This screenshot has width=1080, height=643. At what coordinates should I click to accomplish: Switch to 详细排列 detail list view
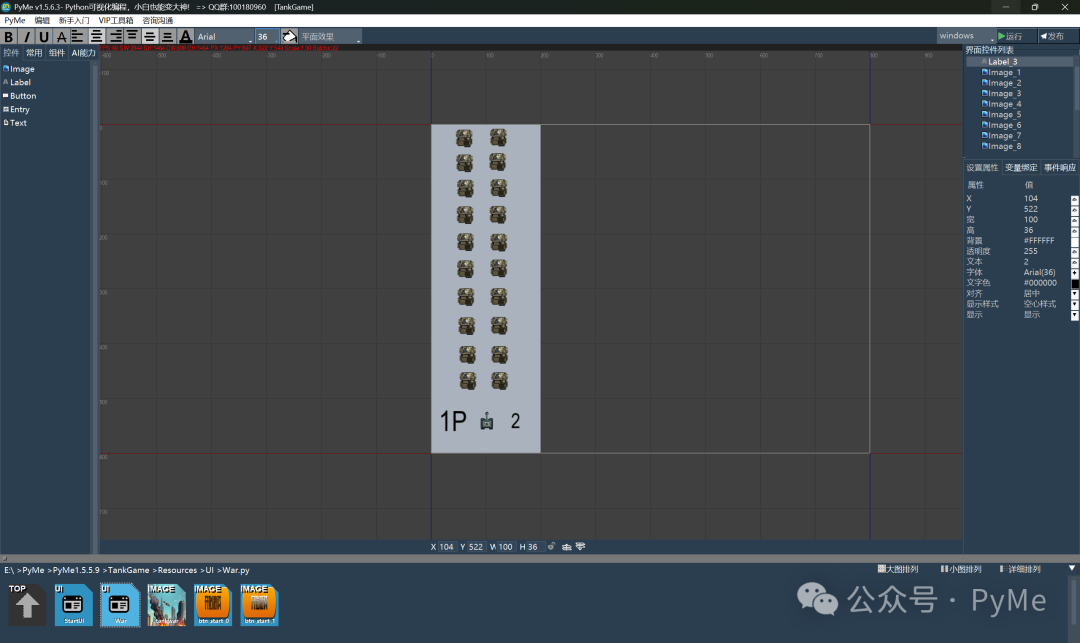pyautogui.click(x=1020, y=569)
